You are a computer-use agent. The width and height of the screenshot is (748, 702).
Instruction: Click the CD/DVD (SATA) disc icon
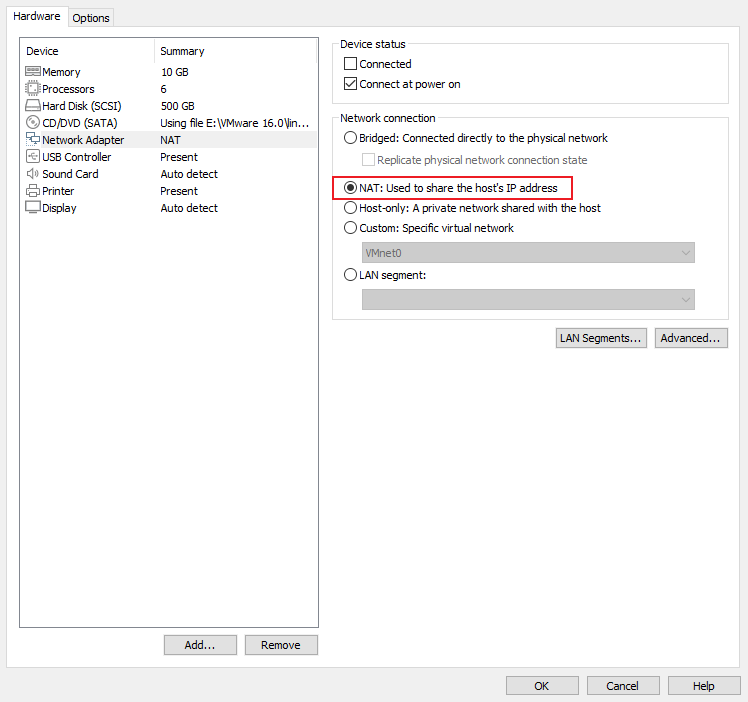click(32, 123)
